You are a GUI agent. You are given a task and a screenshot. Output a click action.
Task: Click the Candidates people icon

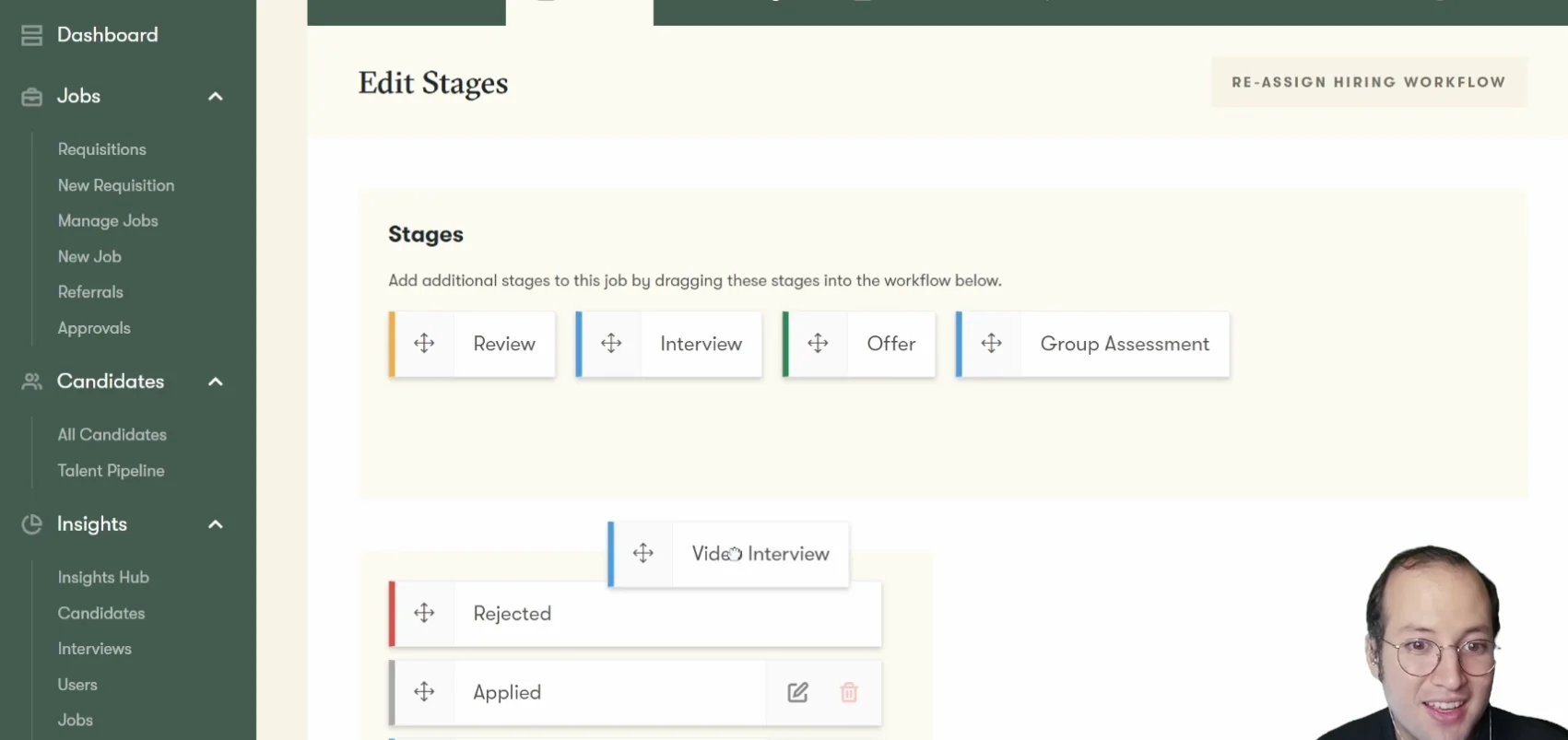point(31,382)
